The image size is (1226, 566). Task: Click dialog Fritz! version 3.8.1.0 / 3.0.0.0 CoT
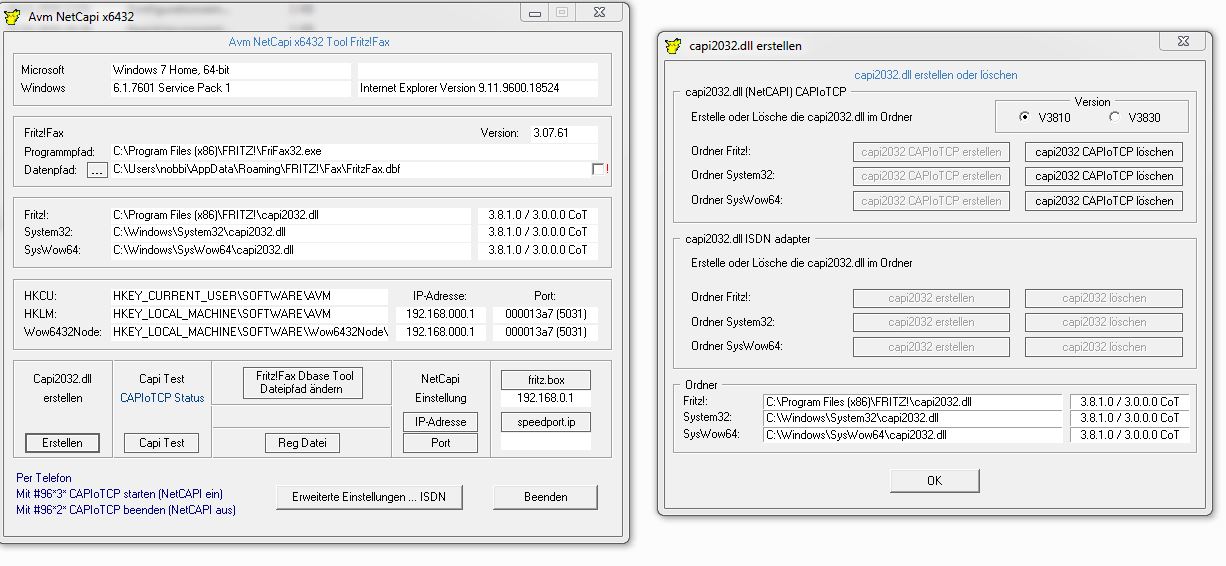point(1129,402)
